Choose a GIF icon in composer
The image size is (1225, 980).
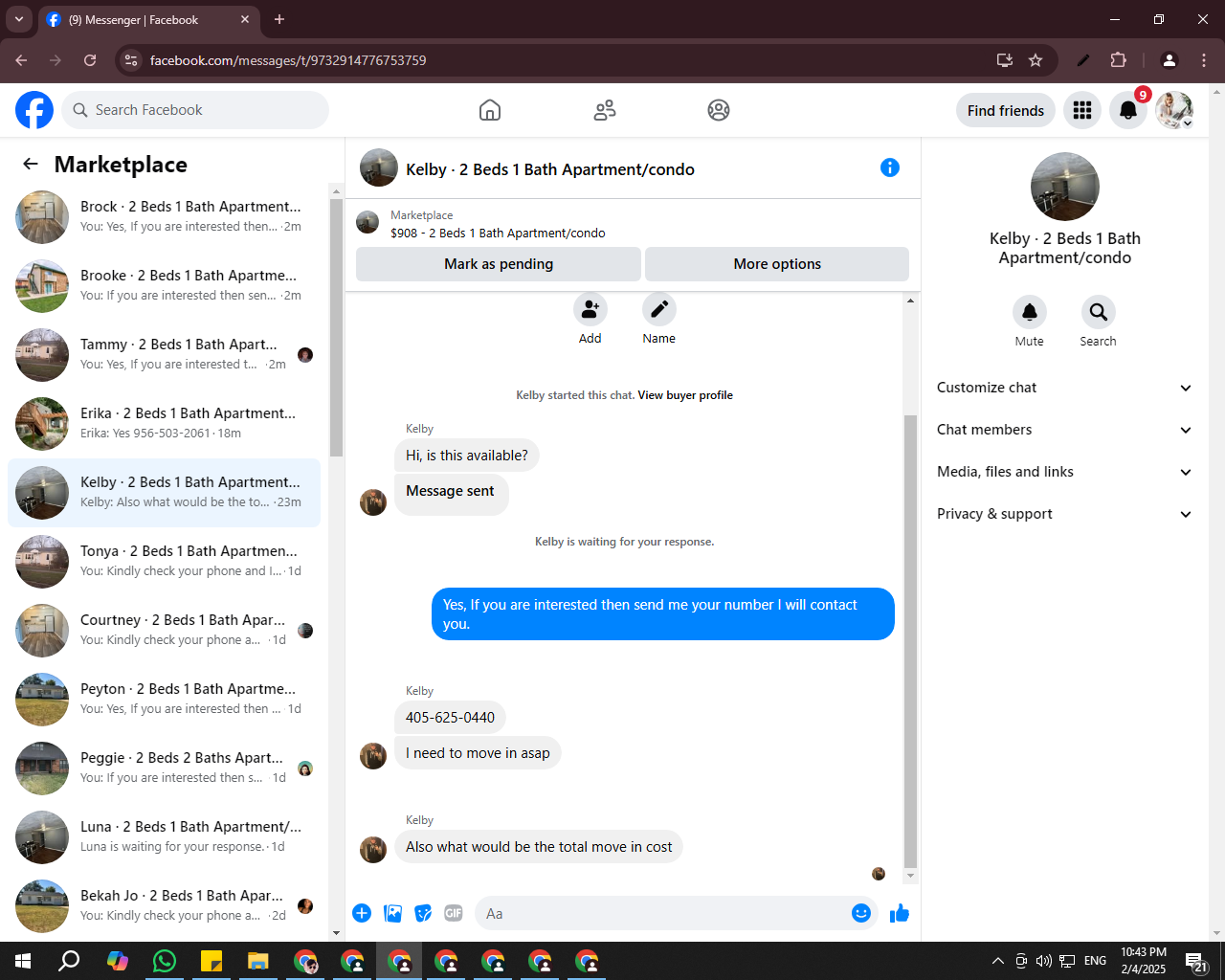(454, 913)
